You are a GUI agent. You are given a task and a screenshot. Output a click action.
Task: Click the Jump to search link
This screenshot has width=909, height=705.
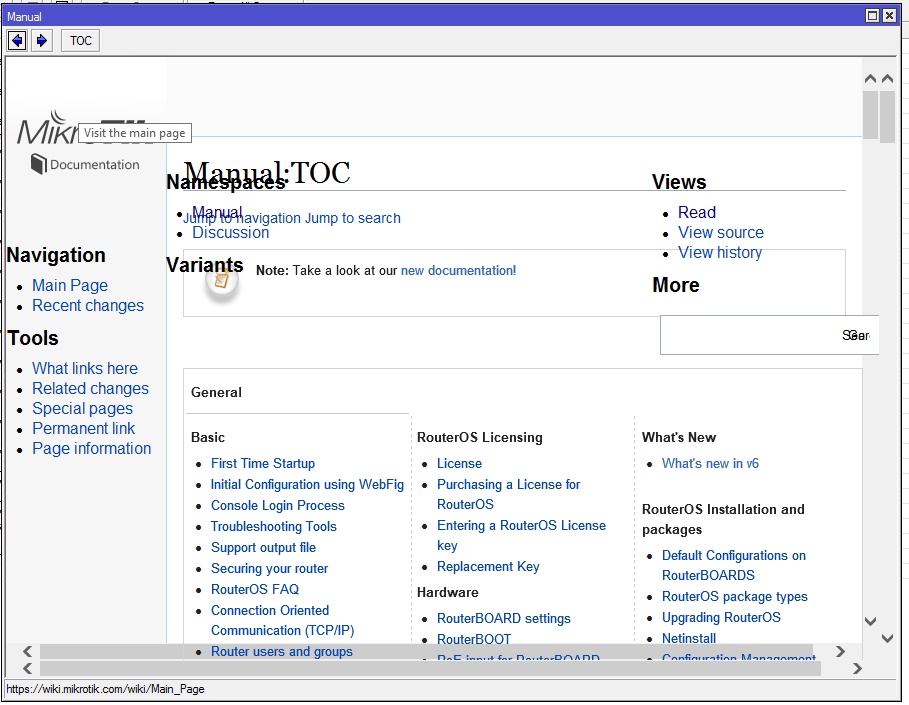point(352,218)
